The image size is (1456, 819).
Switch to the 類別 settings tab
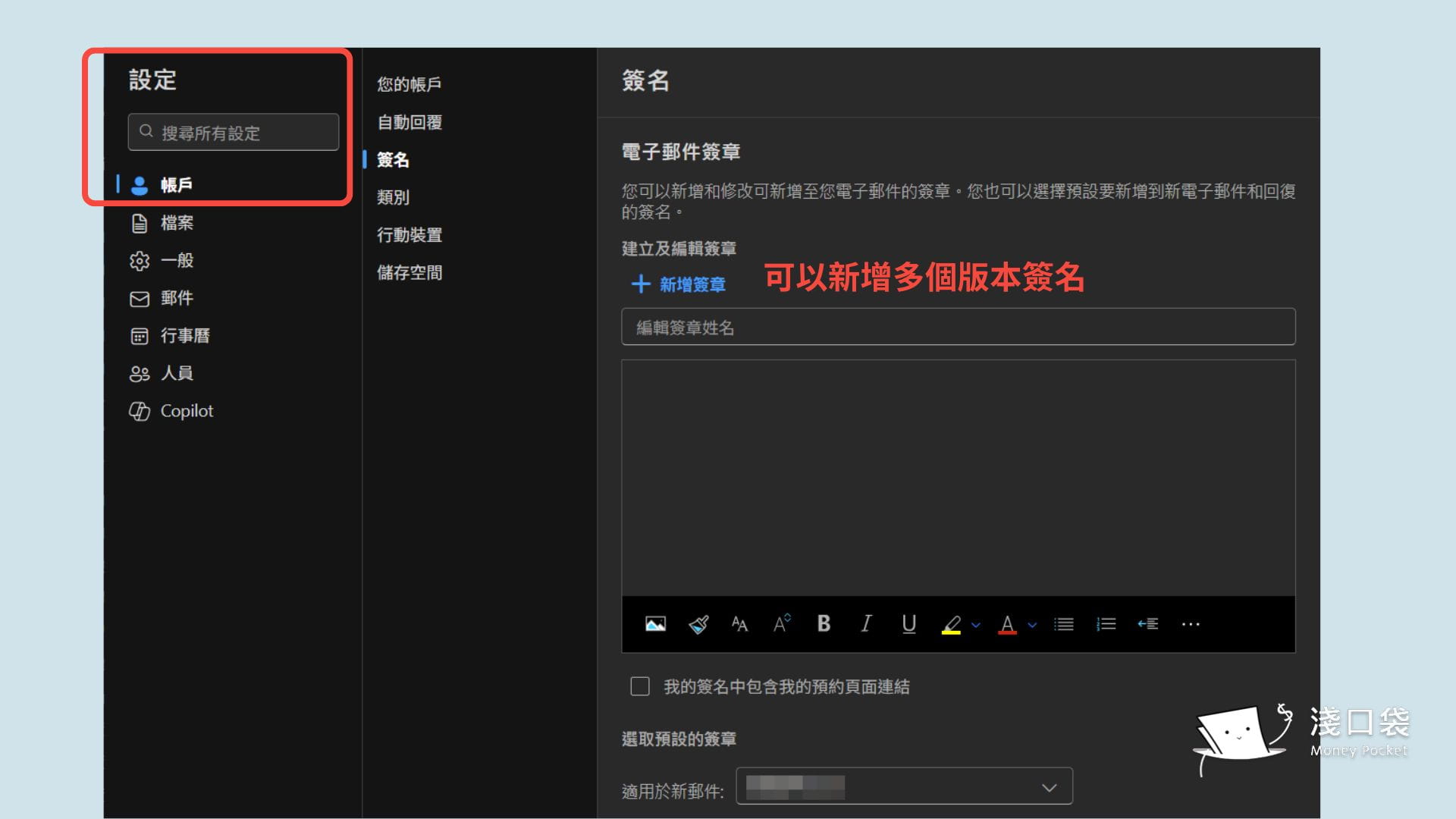tap(394, 197)
